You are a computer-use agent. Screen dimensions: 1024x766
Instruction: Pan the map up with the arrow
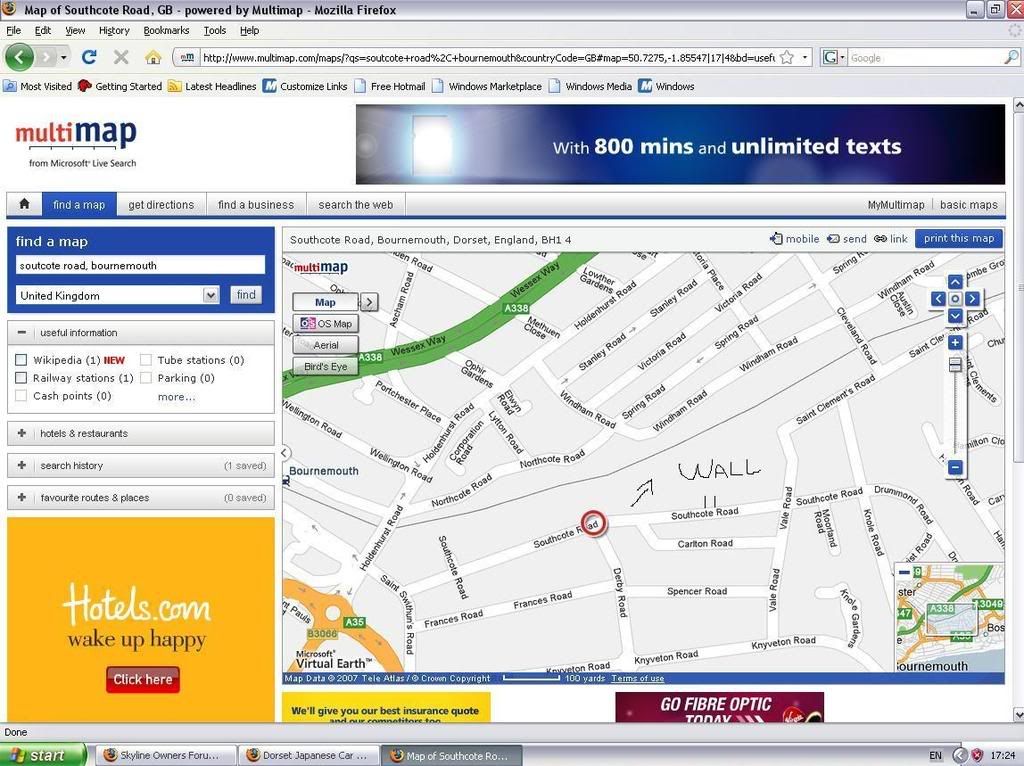(x=955, y=282)
